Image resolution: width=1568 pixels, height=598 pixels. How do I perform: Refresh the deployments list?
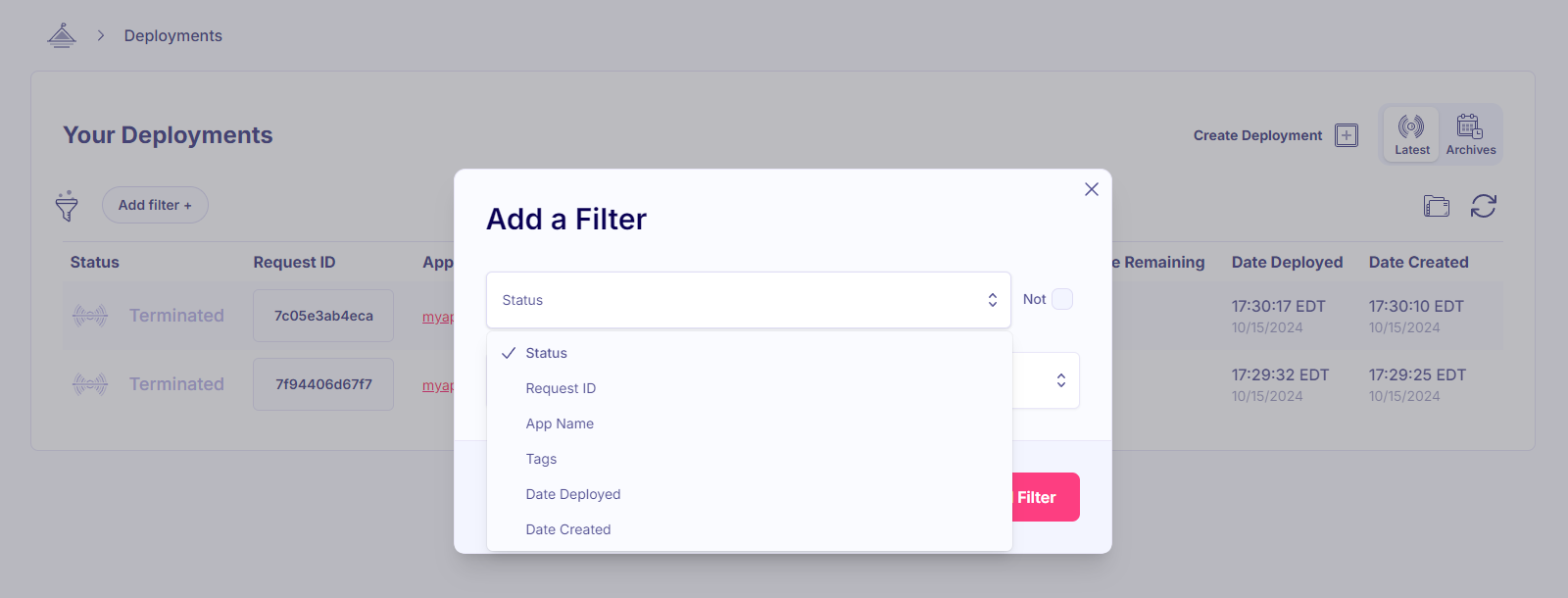click(1483, 206)
